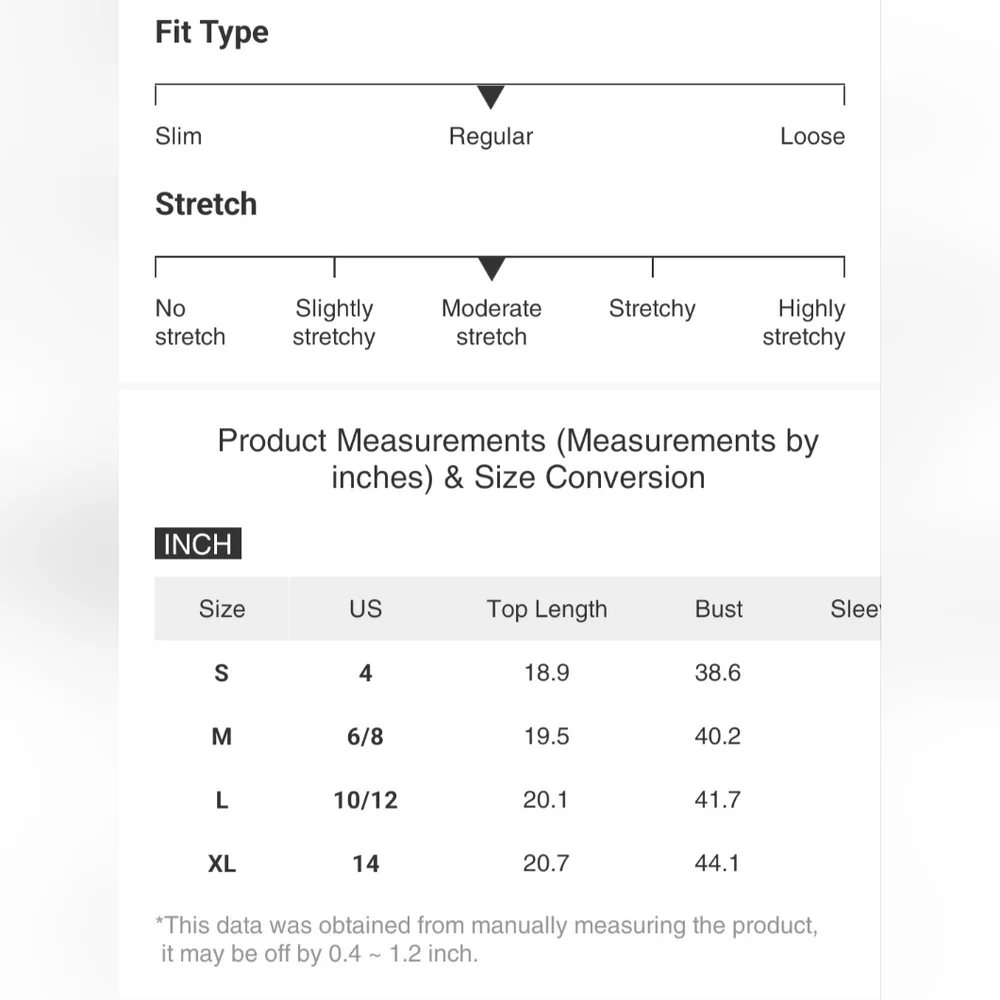Click the partially visible Sleeve column header

854,609
